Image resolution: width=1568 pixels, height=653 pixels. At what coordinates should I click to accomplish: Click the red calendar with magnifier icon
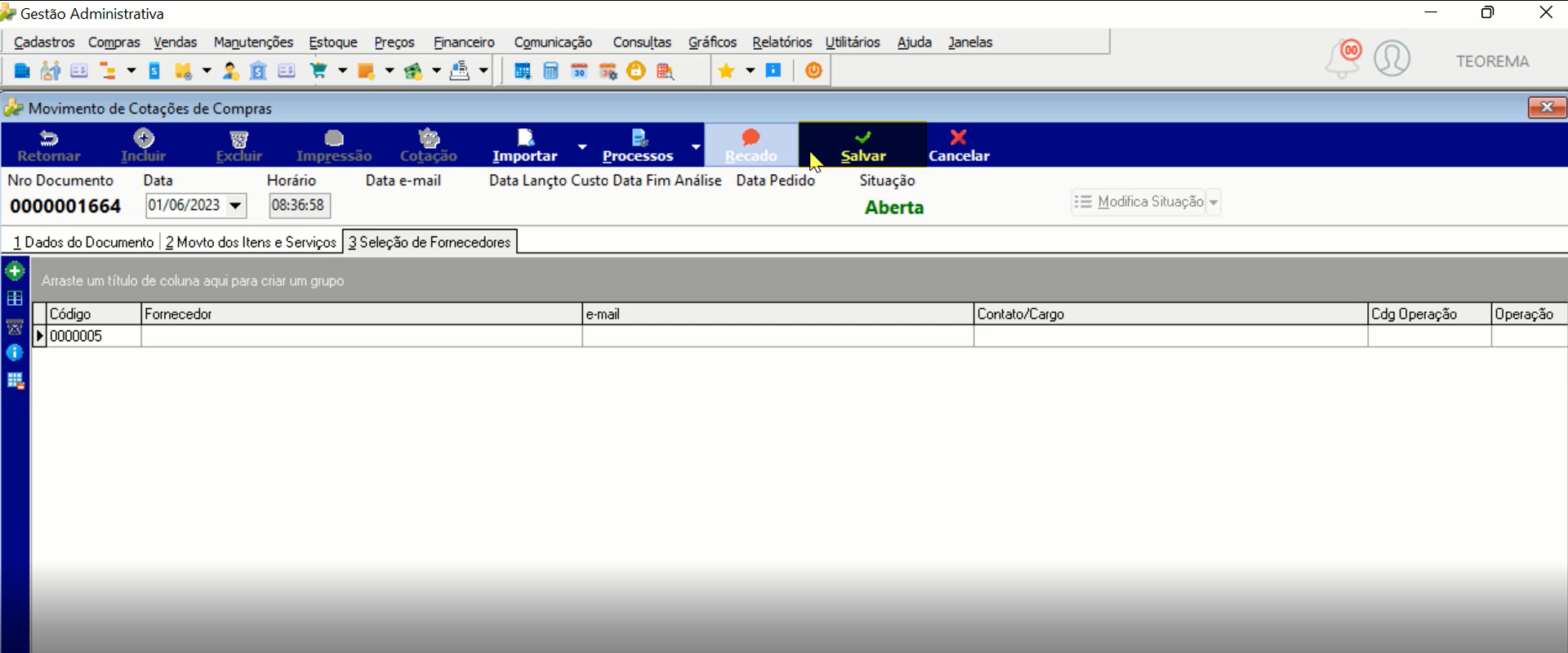point(666,71)
